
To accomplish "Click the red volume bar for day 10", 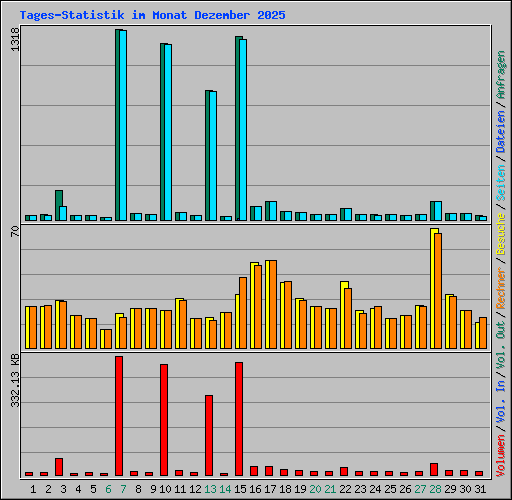I will point(164,420).
